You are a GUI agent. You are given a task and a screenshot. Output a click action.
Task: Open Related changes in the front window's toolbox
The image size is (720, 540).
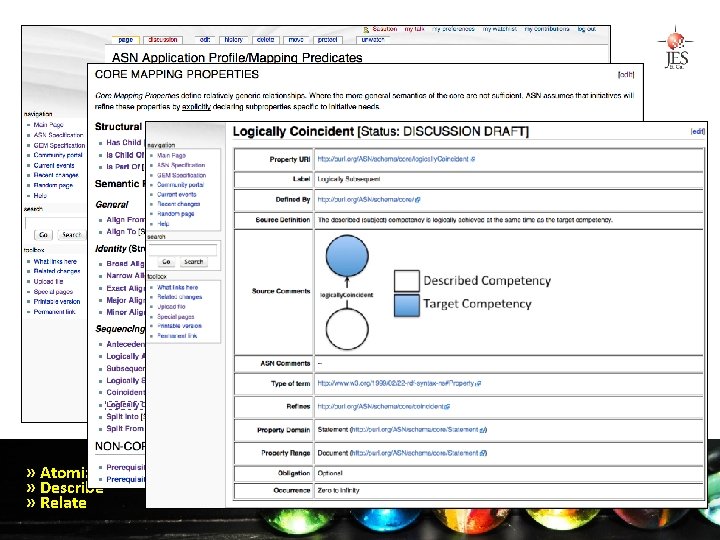(x=180, y=297)
